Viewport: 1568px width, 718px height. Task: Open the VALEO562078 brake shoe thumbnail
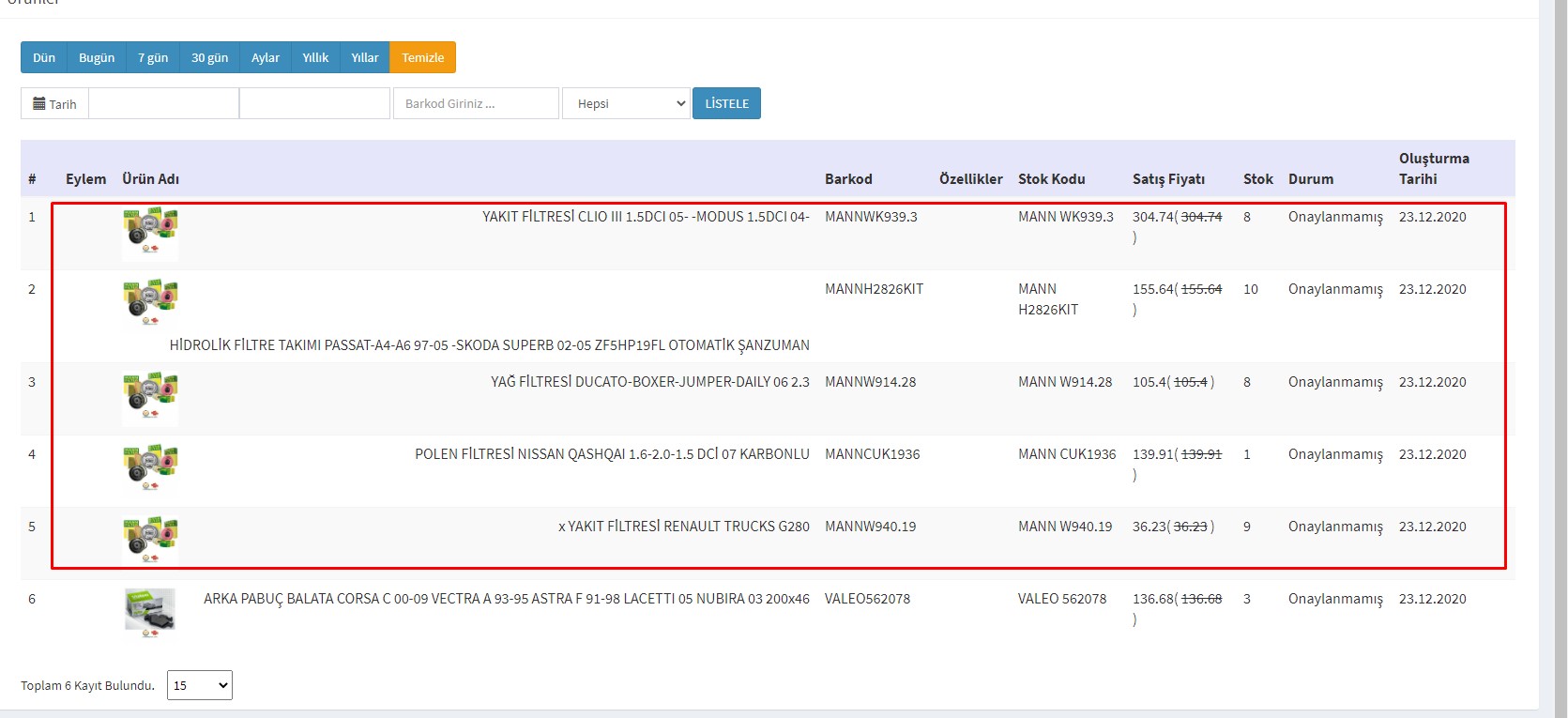pos(150,613)
